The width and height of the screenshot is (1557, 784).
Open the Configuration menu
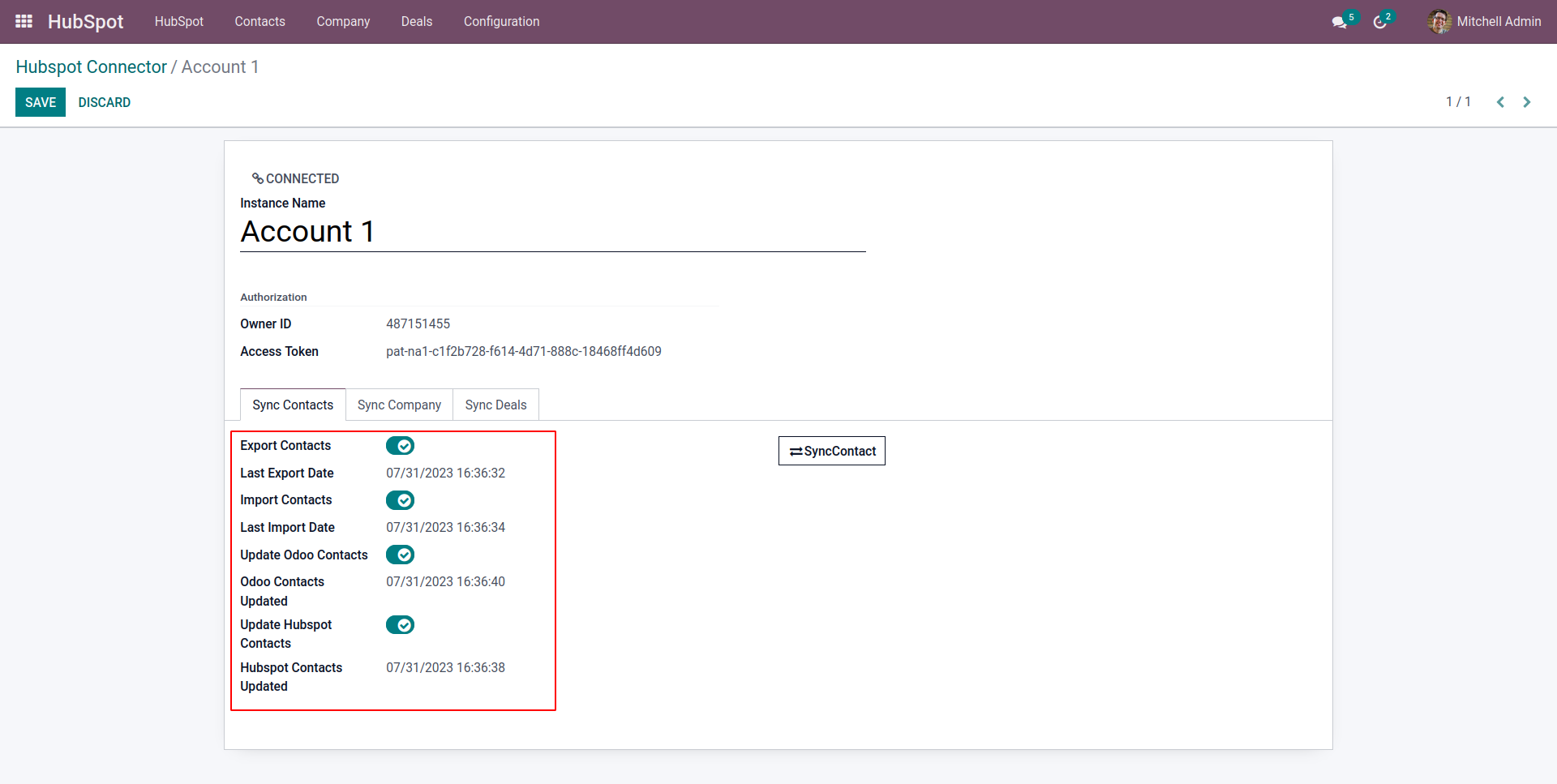(502, 22)
